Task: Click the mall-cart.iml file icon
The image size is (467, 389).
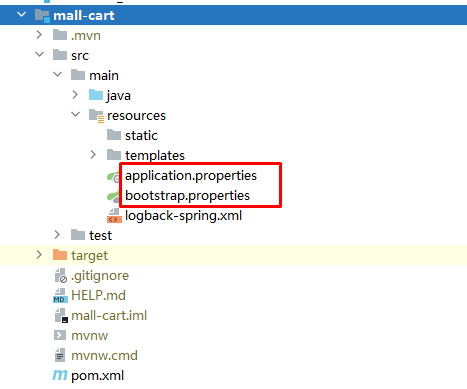Action: pyautogui.click(x=61, y=316)
